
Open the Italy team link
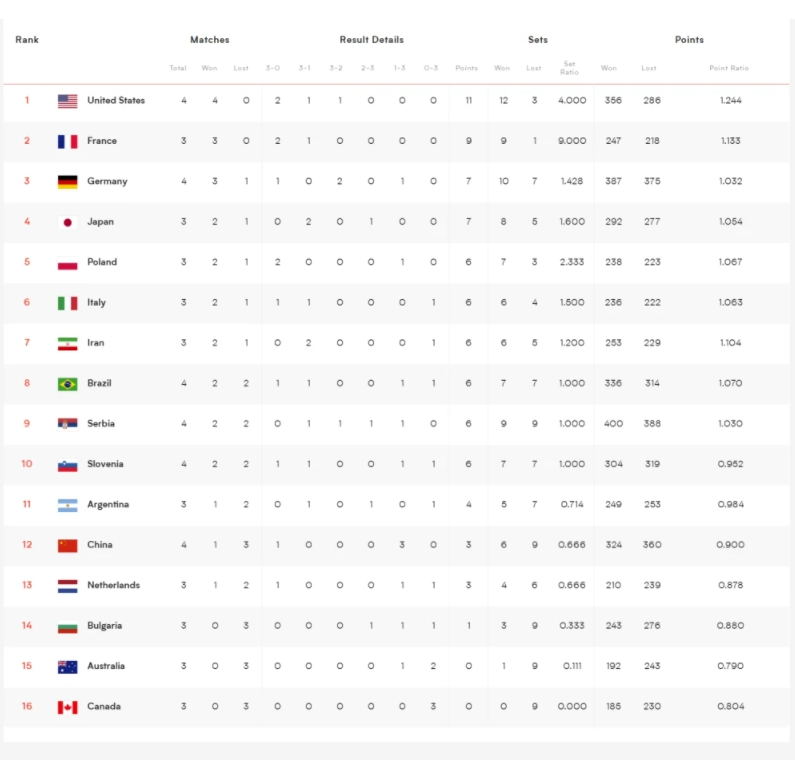96,303
